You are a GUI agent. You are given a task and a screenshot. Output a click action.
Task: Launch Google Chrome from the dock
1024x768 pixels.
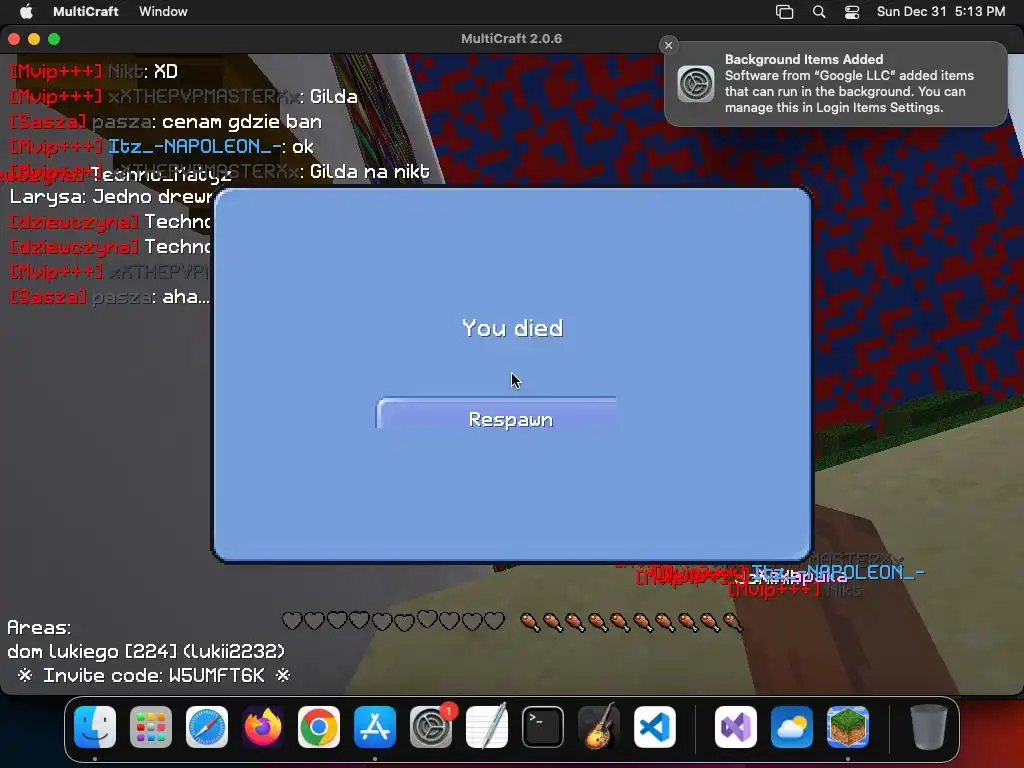point(319,727)
